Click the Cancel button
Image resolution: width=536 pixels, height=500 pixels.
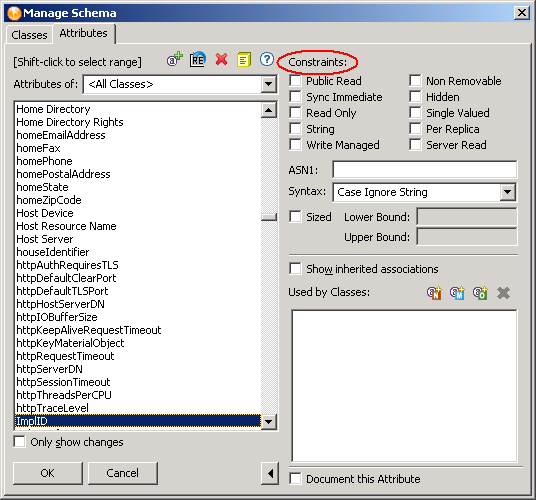(x=123, y=473)
